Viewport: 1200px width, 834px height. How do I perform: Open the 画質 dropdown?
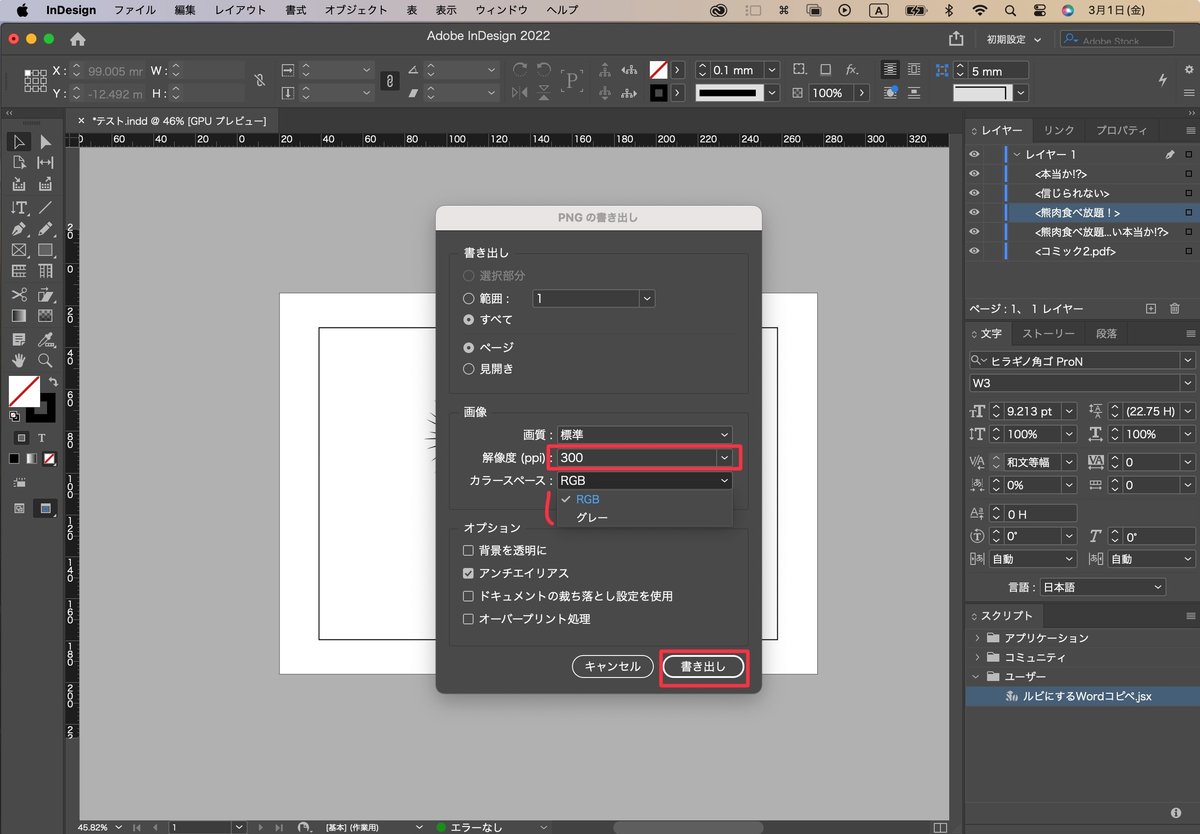click(x=643, y=434)
